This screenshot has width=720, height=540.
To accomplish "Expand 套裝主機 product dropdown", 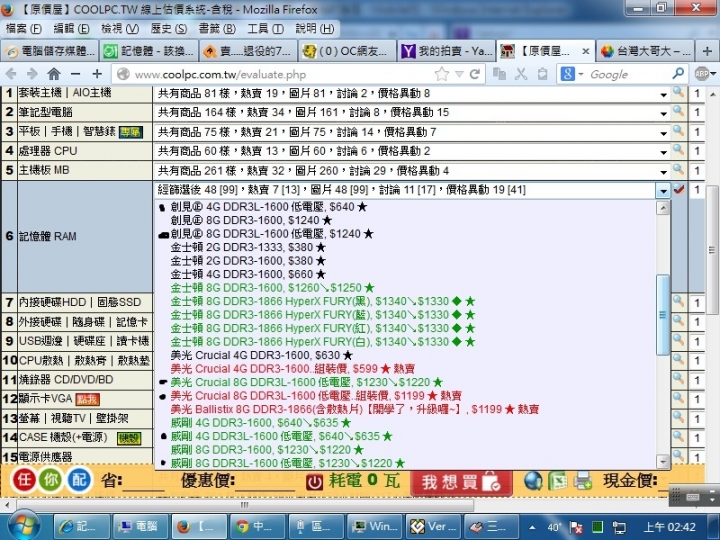I will point(664,95).
